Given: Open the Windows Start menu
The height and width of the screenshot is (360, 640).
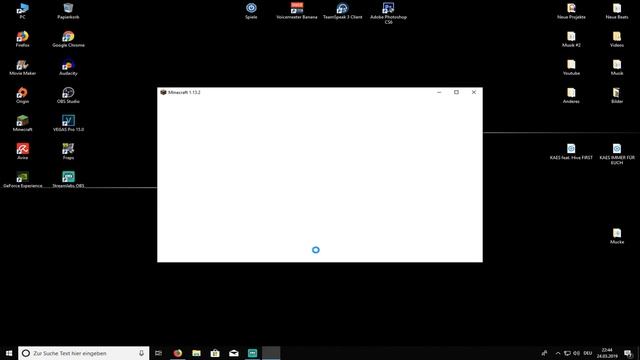Looking at the screenshot, I should tap(9, 353).
